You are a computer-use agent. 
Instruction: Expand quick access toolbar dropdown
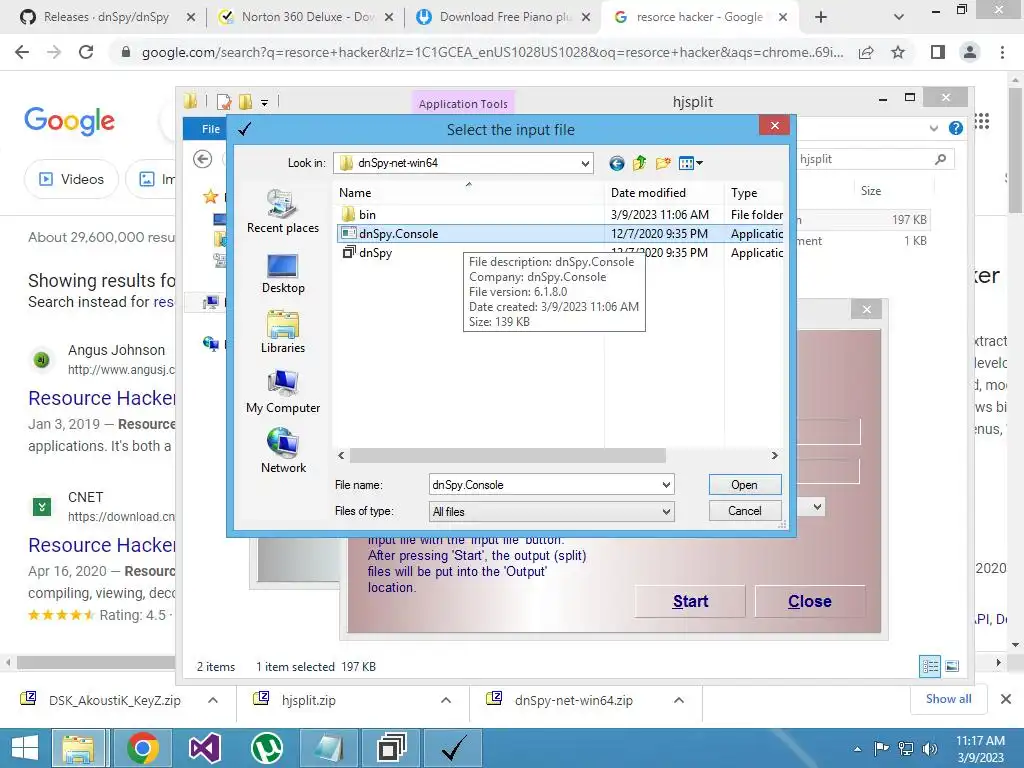[264, 102]
